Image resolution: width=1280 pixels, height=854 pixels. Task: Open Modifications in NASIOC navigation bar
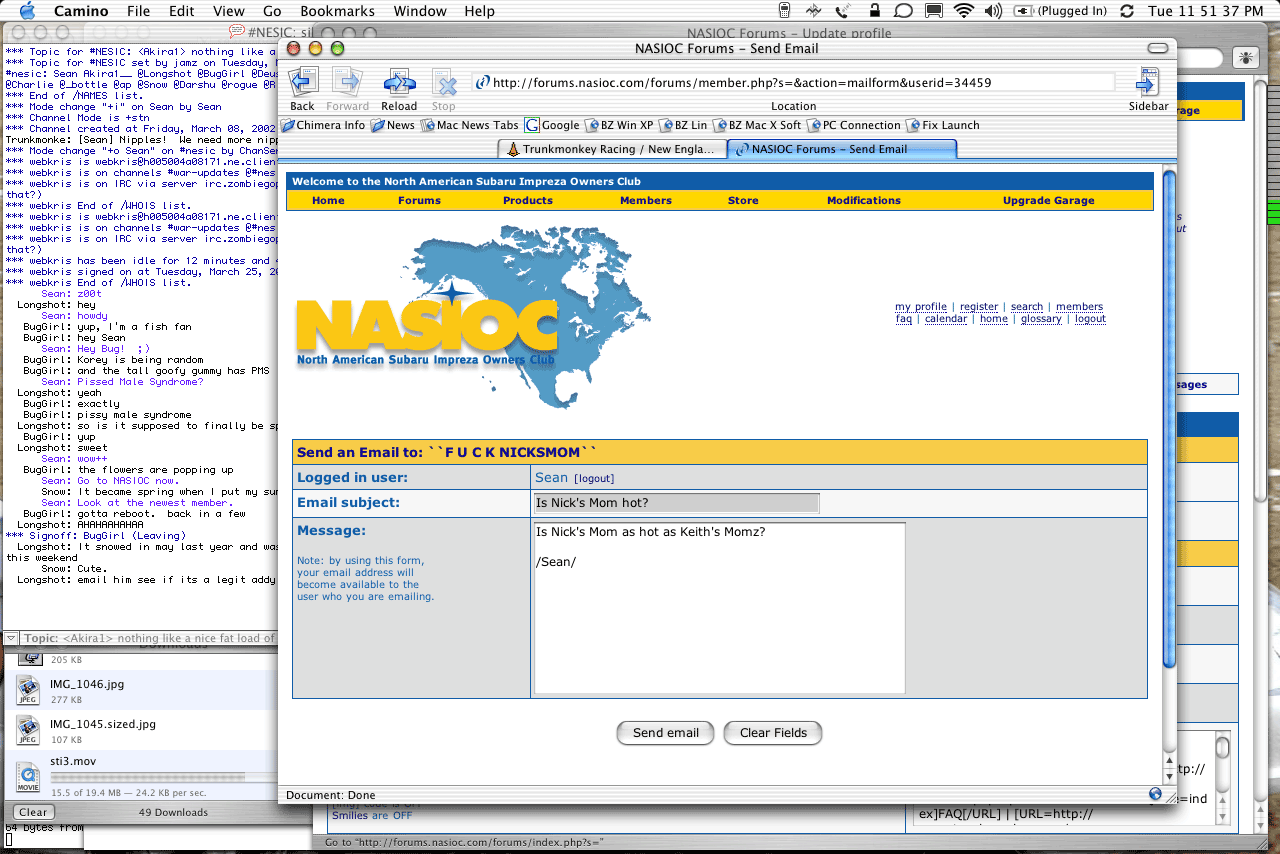pyautogui.click(x=864, y=200)
